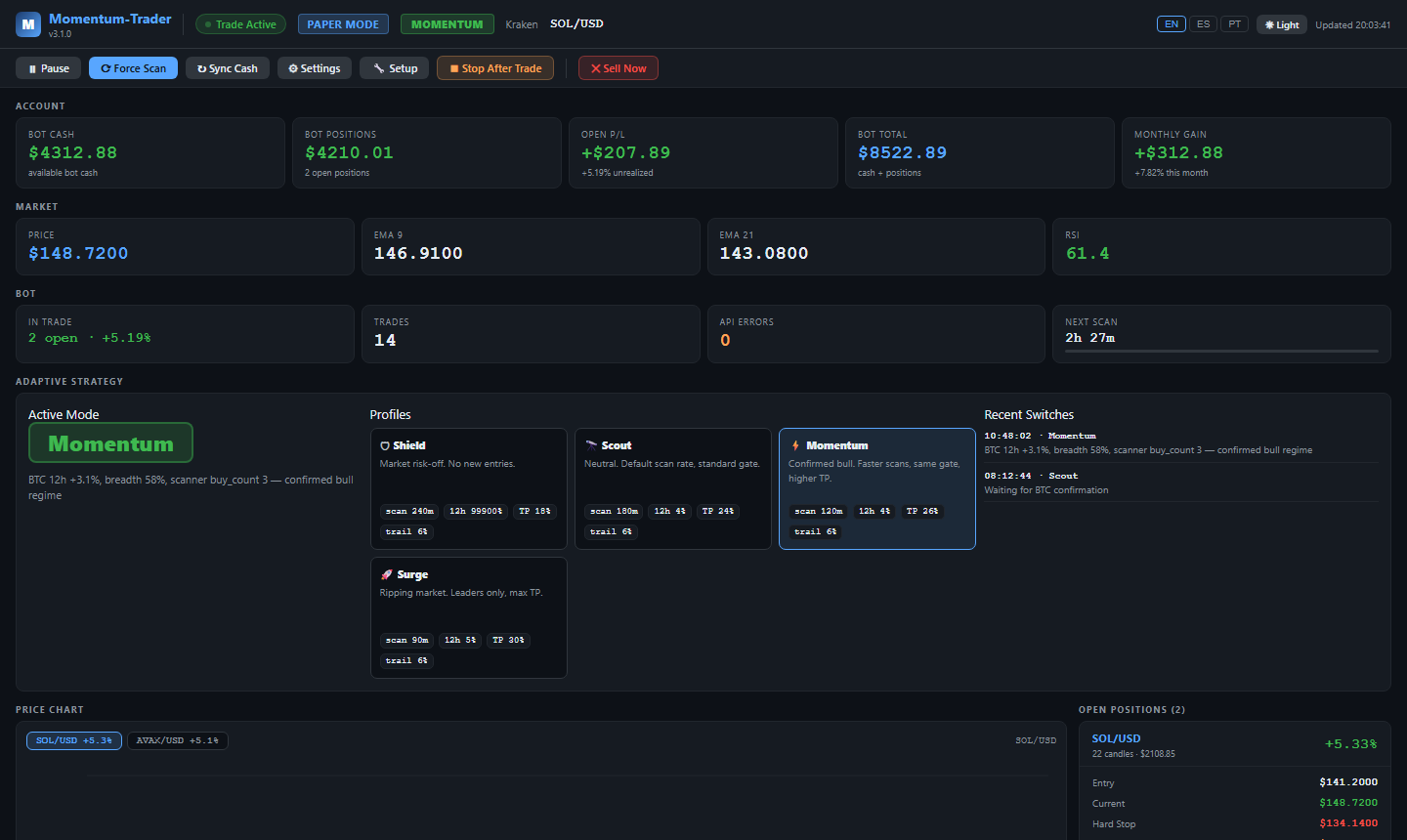The width and height of the screenshot is (1407, 840).
Task: Switch language to PT
Action: point(1235,24)
